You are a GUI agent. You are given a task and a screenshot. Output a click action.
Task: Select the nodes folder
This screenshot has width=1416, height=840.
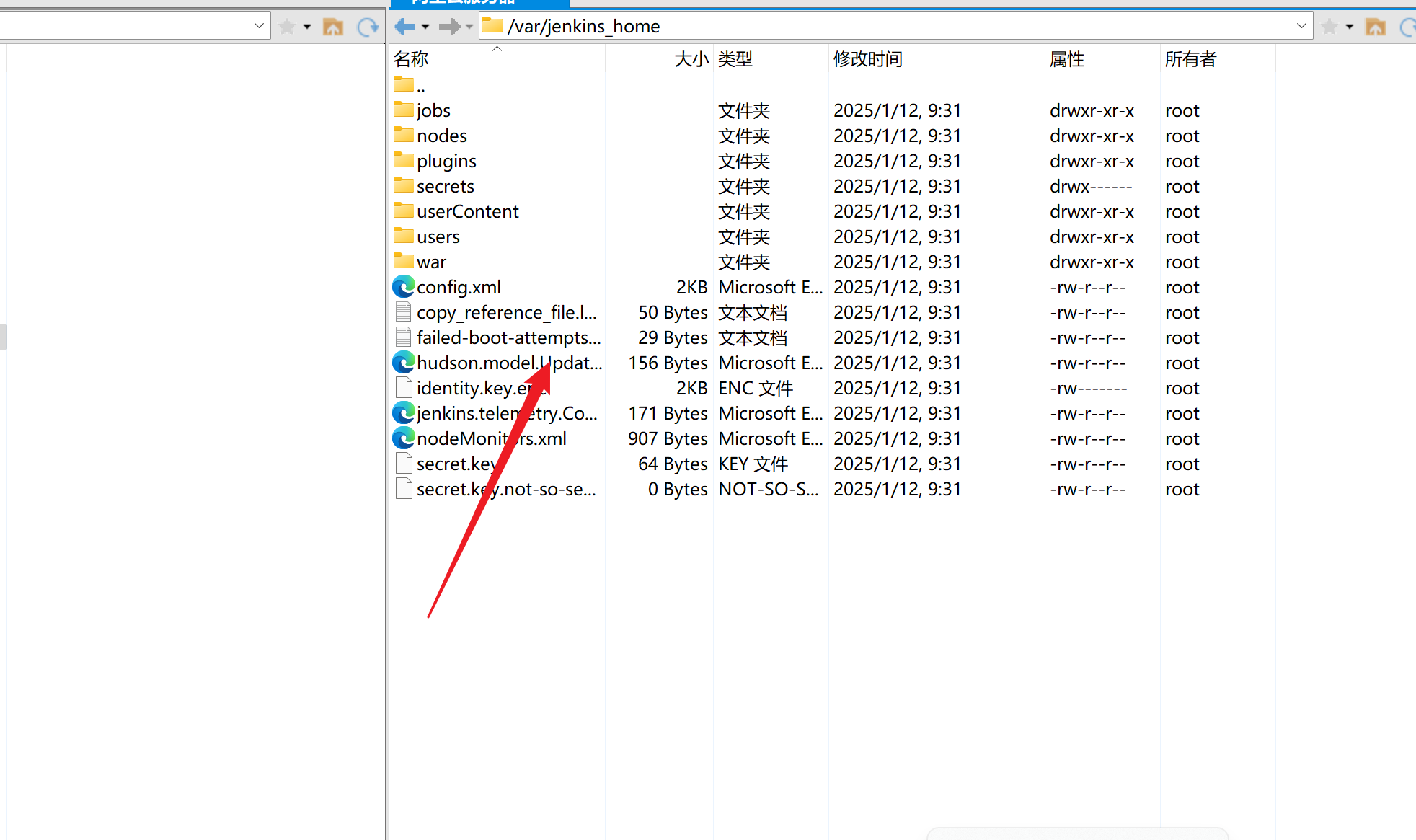430,136
